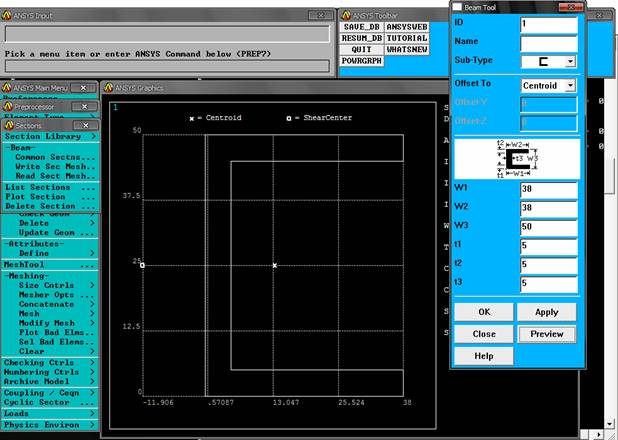The image size is (618, 440).
Task: Click the W3 value field
Action: tap(549, 227)
